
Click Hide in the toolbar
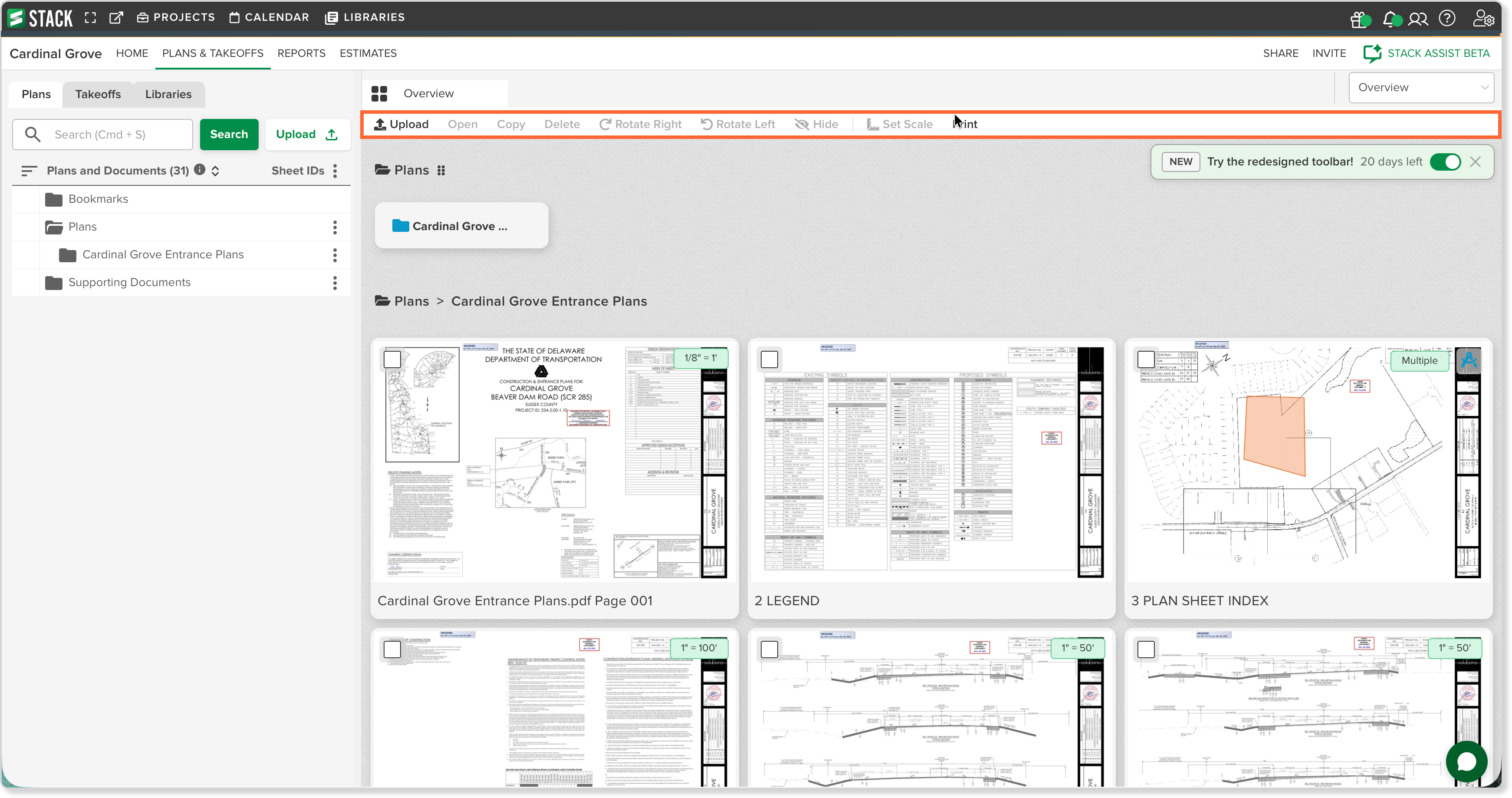coord(816,125)
